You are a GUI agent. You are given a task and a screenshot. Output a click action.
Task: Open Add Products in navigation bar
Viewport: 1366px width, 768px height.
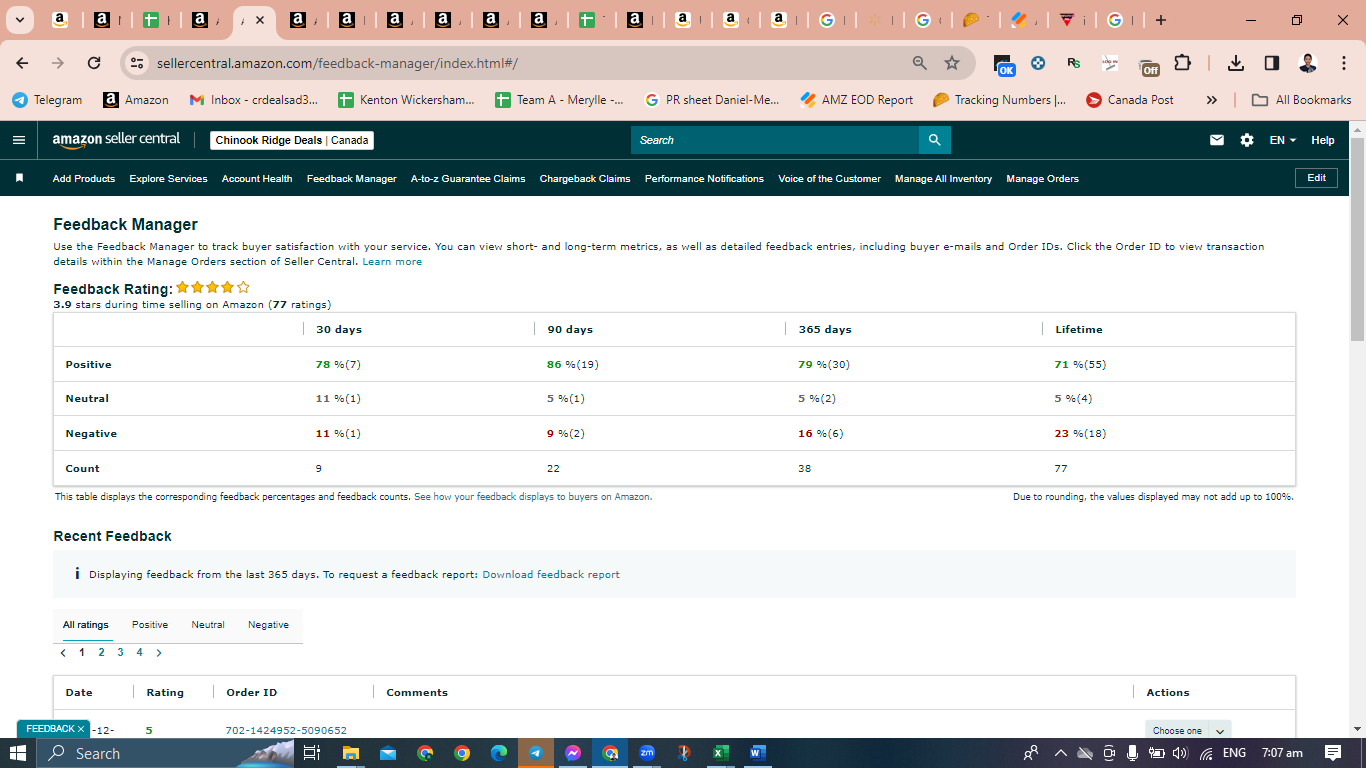[84, 179]
